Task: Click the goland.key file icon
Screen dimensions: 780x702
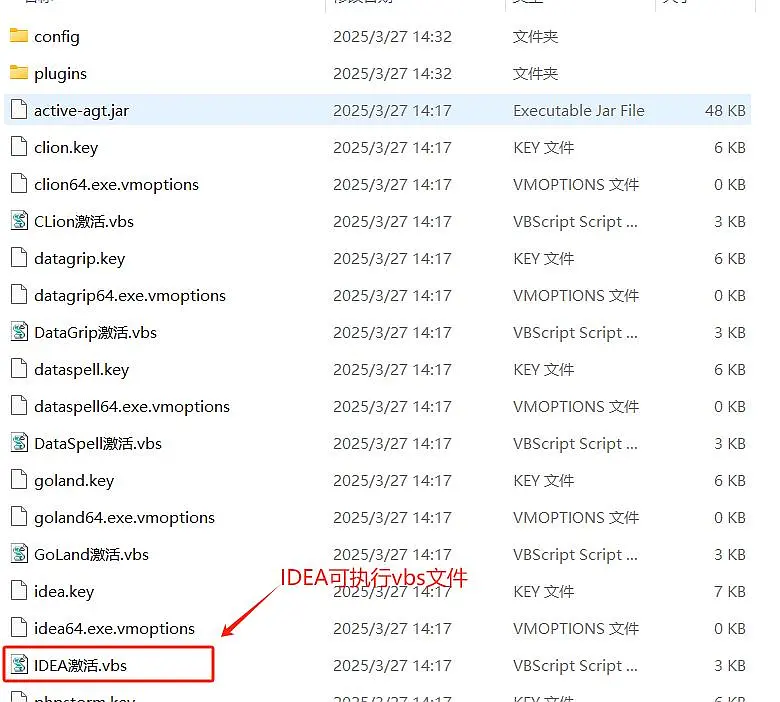Action: 19,480
